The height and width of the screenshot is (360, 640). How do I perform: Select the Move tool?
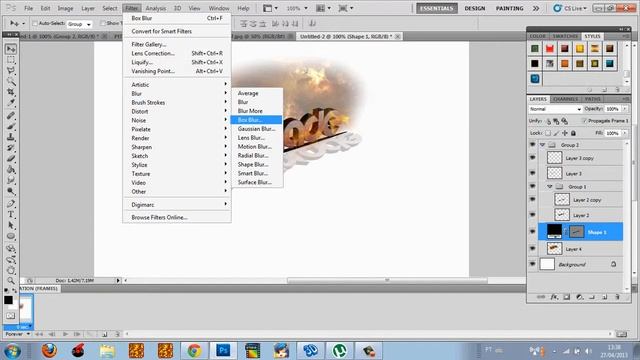[x=11, y=49]
